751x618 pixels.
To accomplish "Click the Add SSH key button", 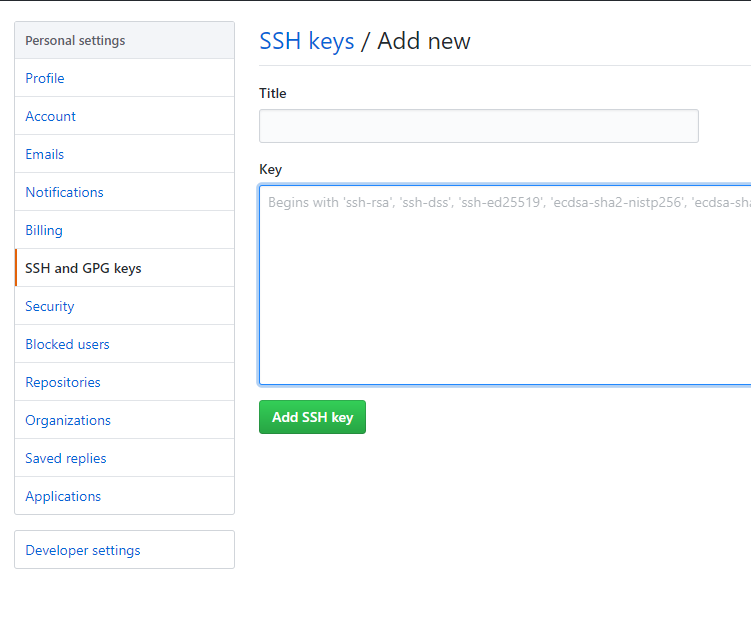I will 312,417.
